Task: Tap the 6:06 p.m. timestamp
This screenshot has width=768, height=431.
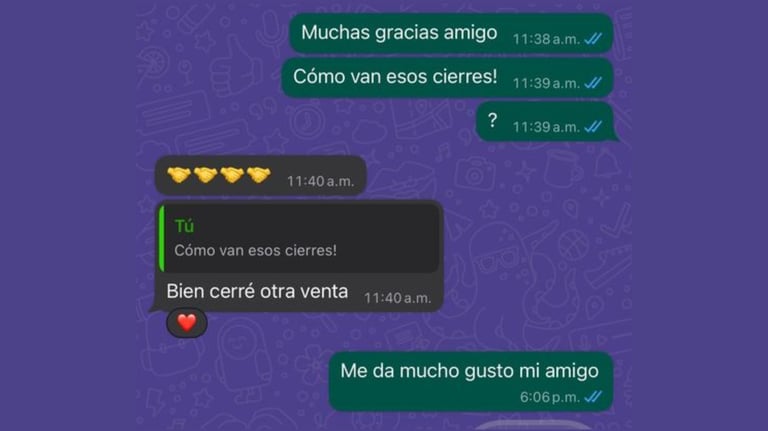Action: pyautogui.click(x=550, y=397)
